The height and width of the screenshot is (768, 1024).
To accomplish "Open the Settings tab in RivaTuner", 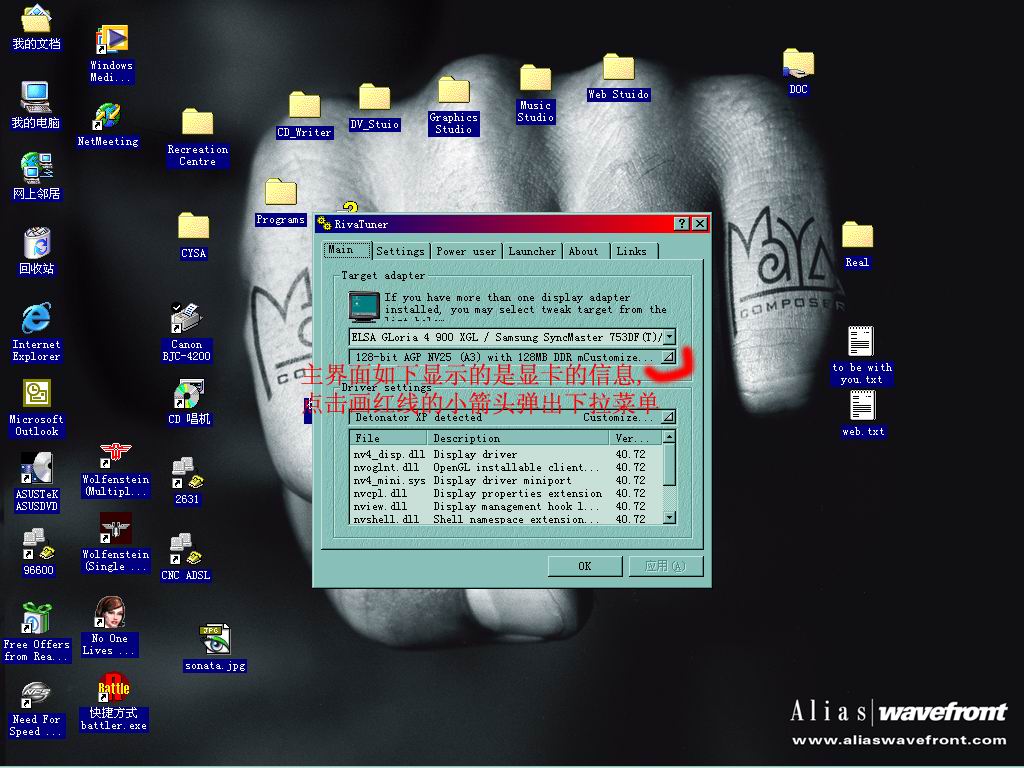I will (x=400, y=251).
